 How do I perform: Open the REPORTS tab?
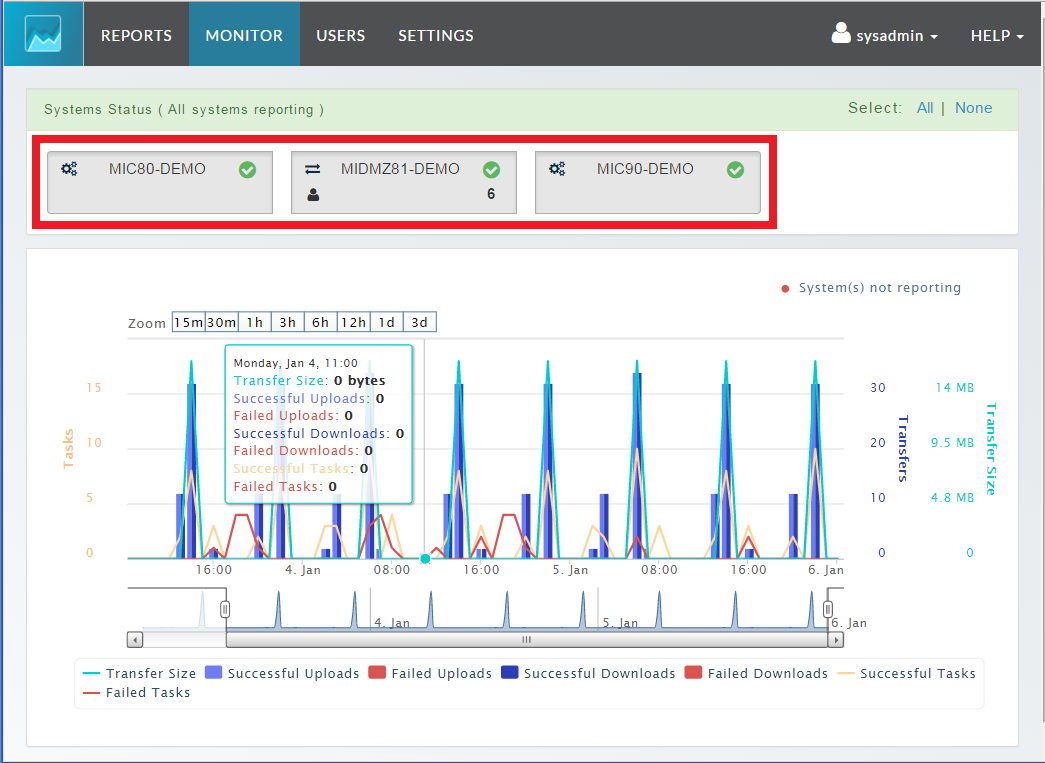[136, 35]
